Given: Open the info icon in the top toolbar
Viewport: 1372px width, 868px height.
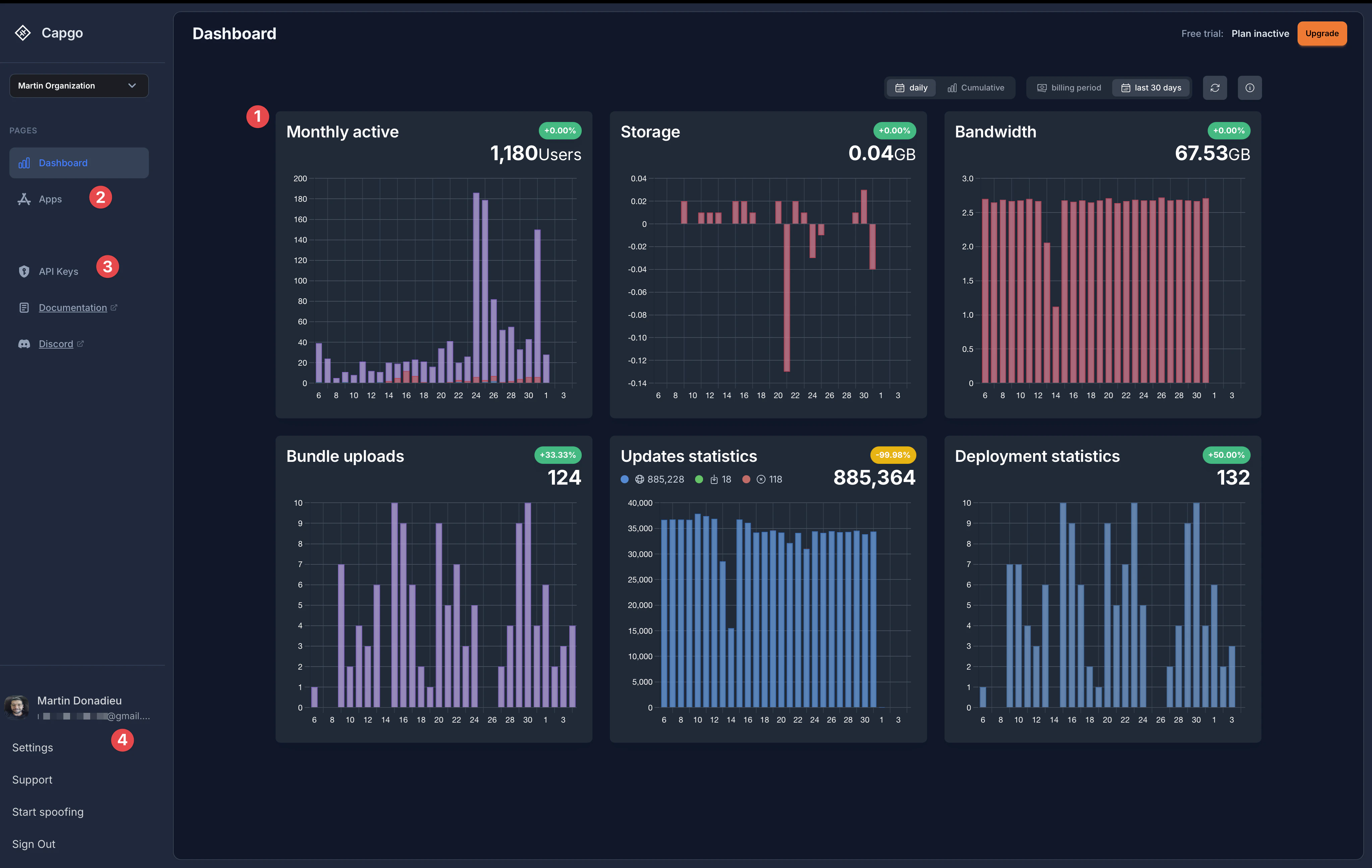Looking at the screenshot, I should pos(1250,87).
